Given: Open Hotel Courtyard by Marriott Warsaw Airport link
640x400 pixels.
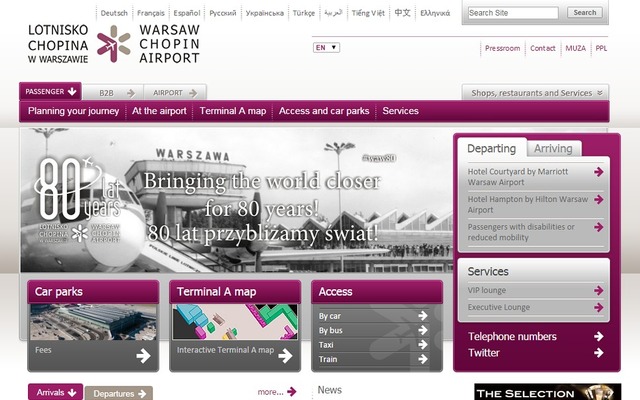Looking at the screenshot, I should point(518,177).
